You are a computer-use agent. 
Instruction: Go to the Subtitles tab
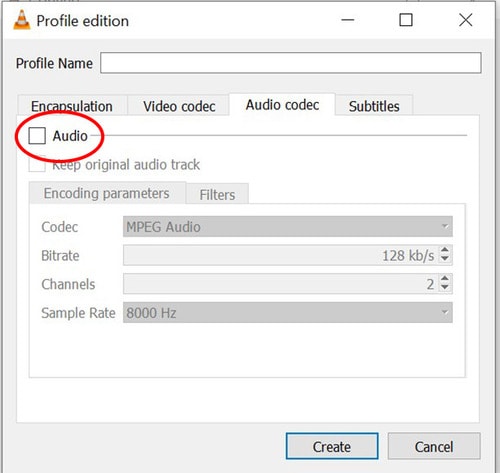374,106
